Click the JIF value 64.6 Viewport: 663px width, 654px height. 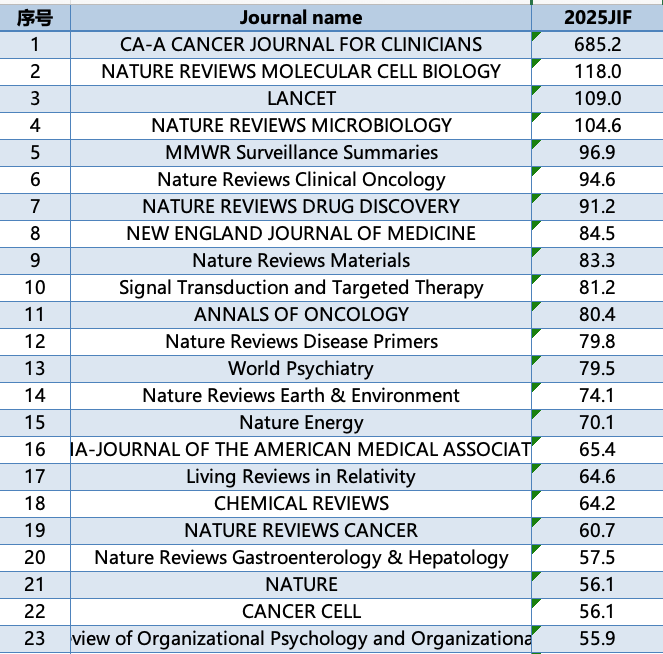click(x=597, y=476)
